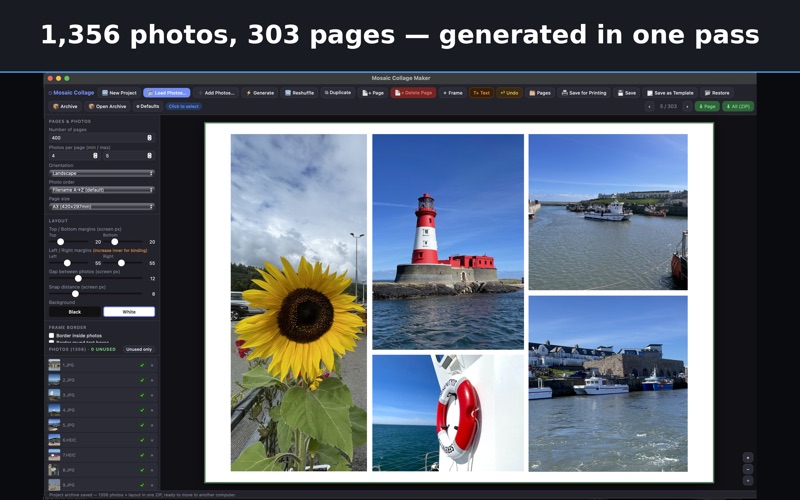Image resolution: width=800 pixels, height=500 pixels.
Task: Open the Page size dropdown showing A3
Action: (x=102, y=207)
